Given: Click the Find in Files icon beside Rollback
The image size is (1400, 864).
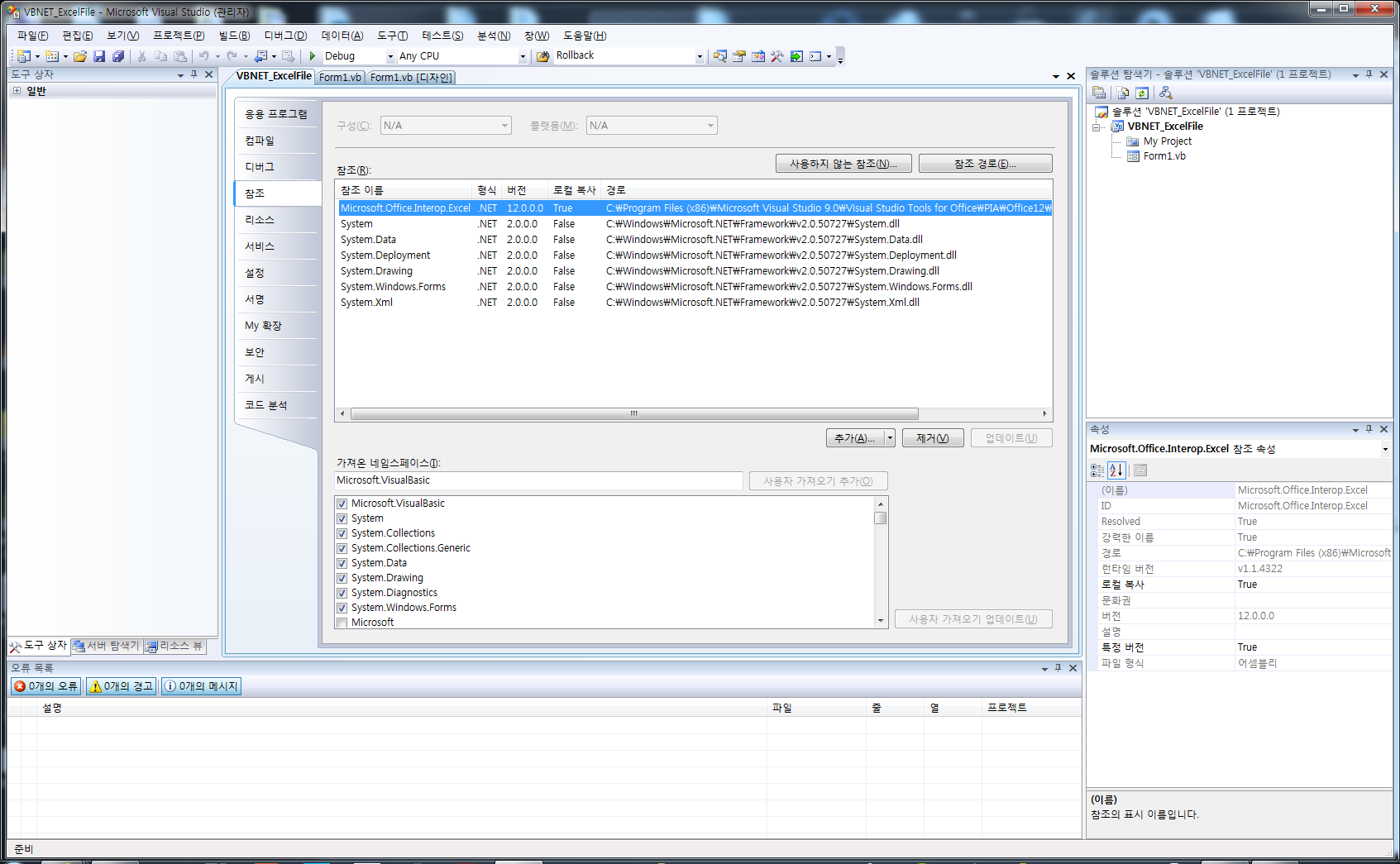Looking at the screenshot, I should [x=543, y=56].
